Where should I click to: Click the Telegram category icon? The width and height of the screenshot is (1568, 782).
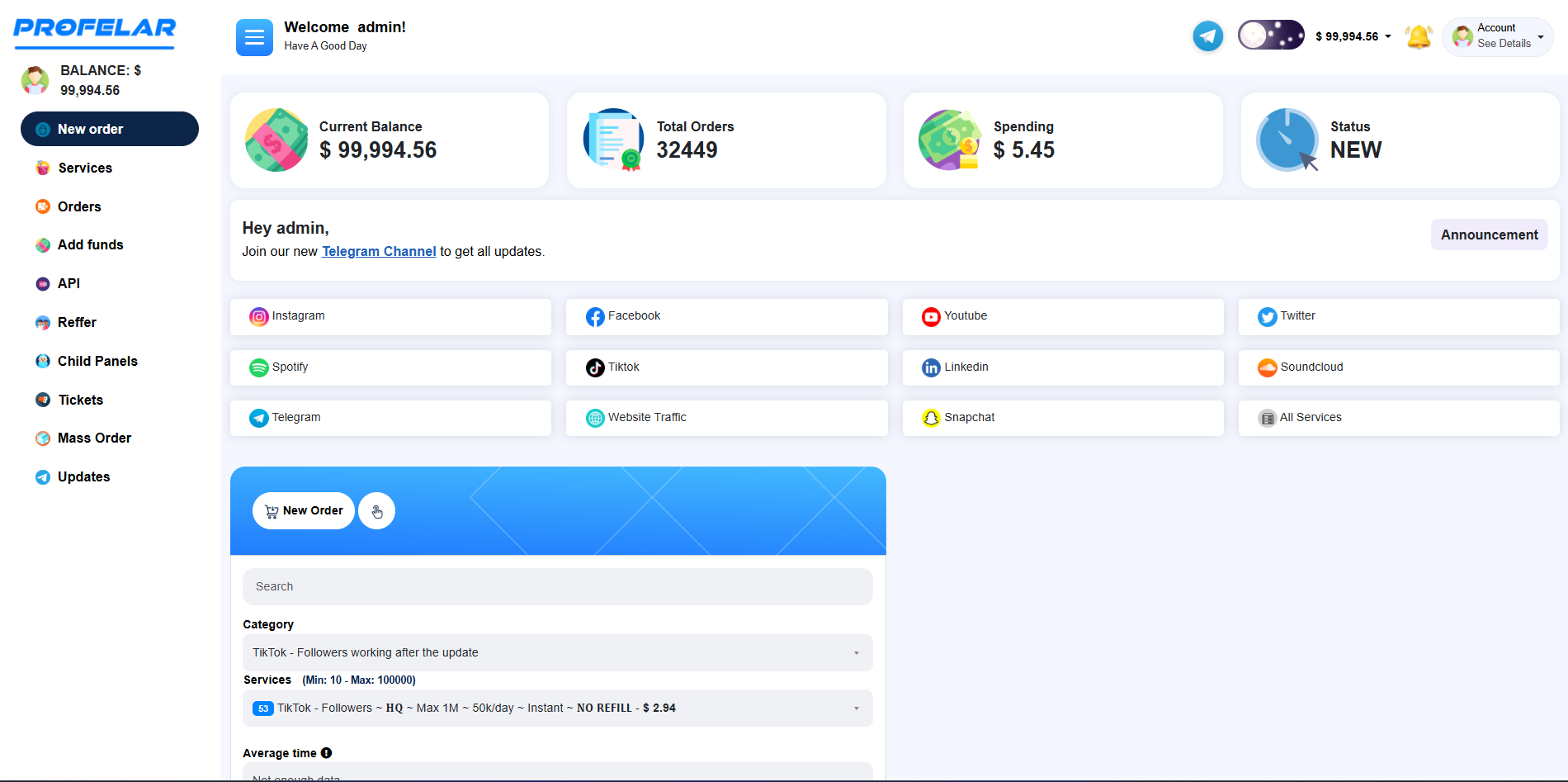click(x=259, y=418)
